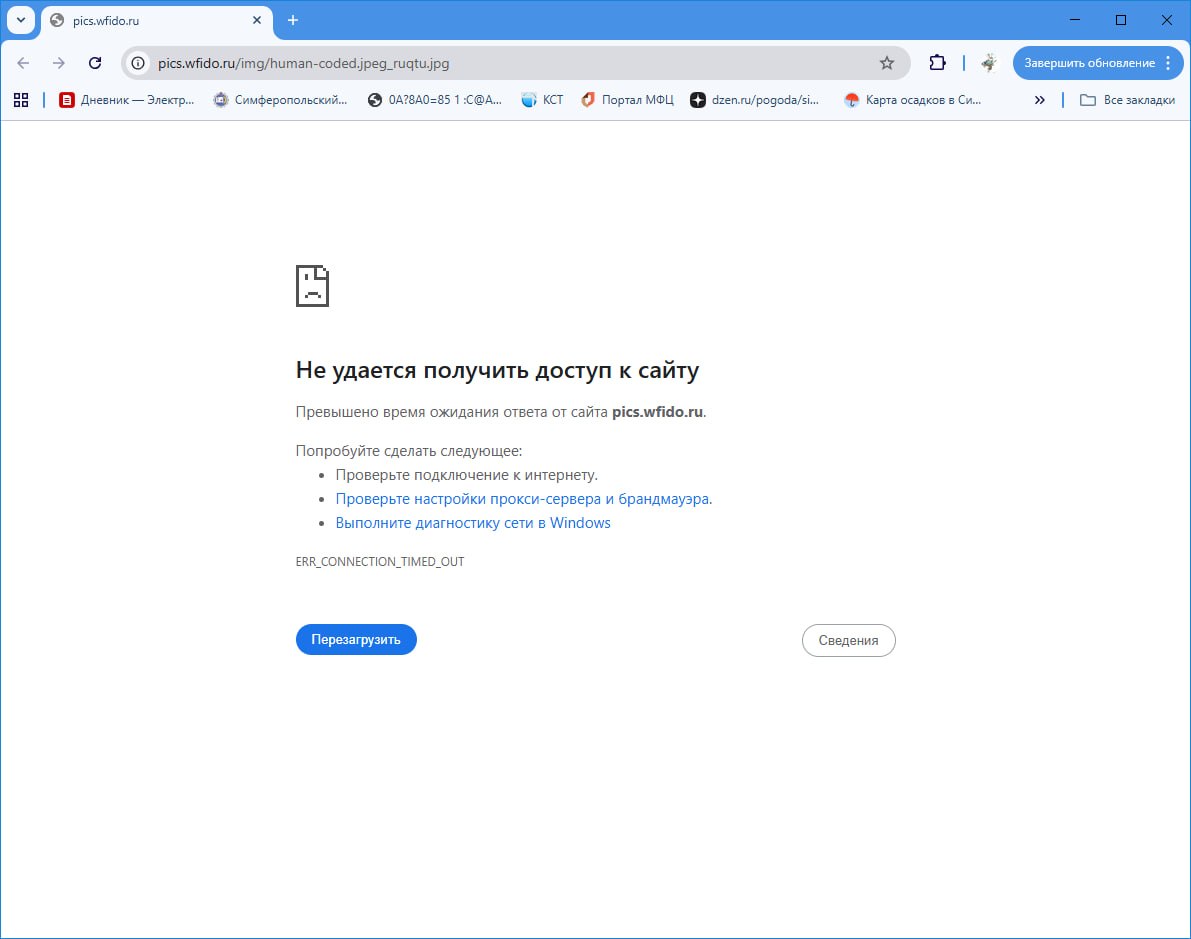Viewport: 1191px width, 939px height.
Task: Click the address bar URL field
Action: click(x=500, y=63)
